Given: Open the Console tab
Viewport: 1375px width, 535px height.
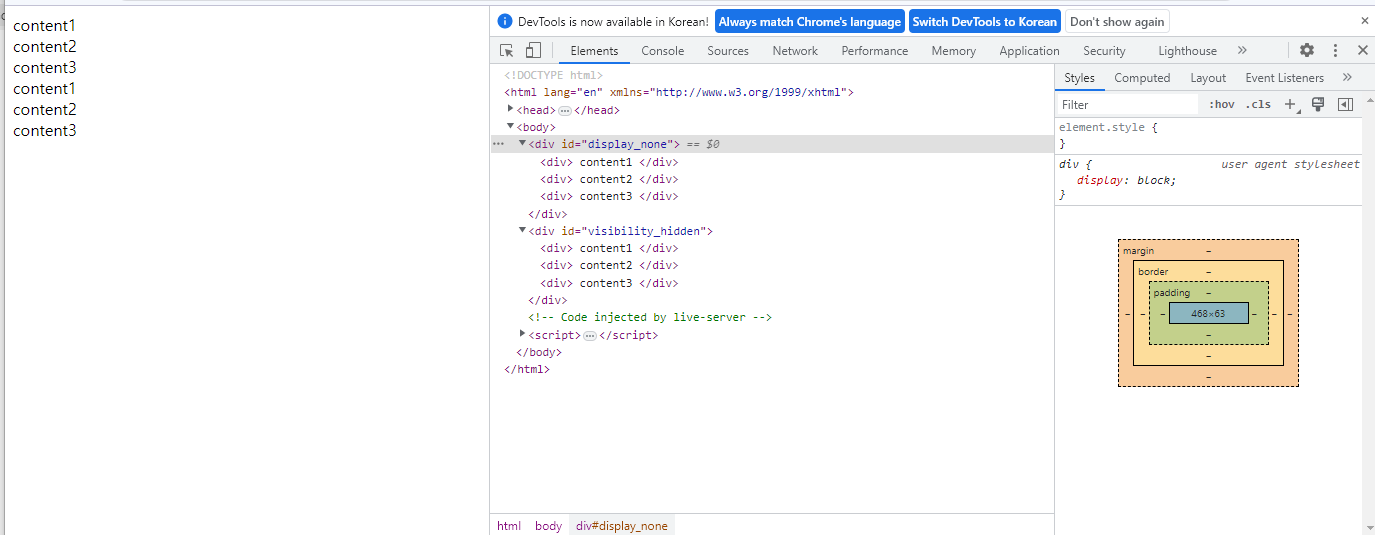Looking at the screenshot, I should [663, 51].
